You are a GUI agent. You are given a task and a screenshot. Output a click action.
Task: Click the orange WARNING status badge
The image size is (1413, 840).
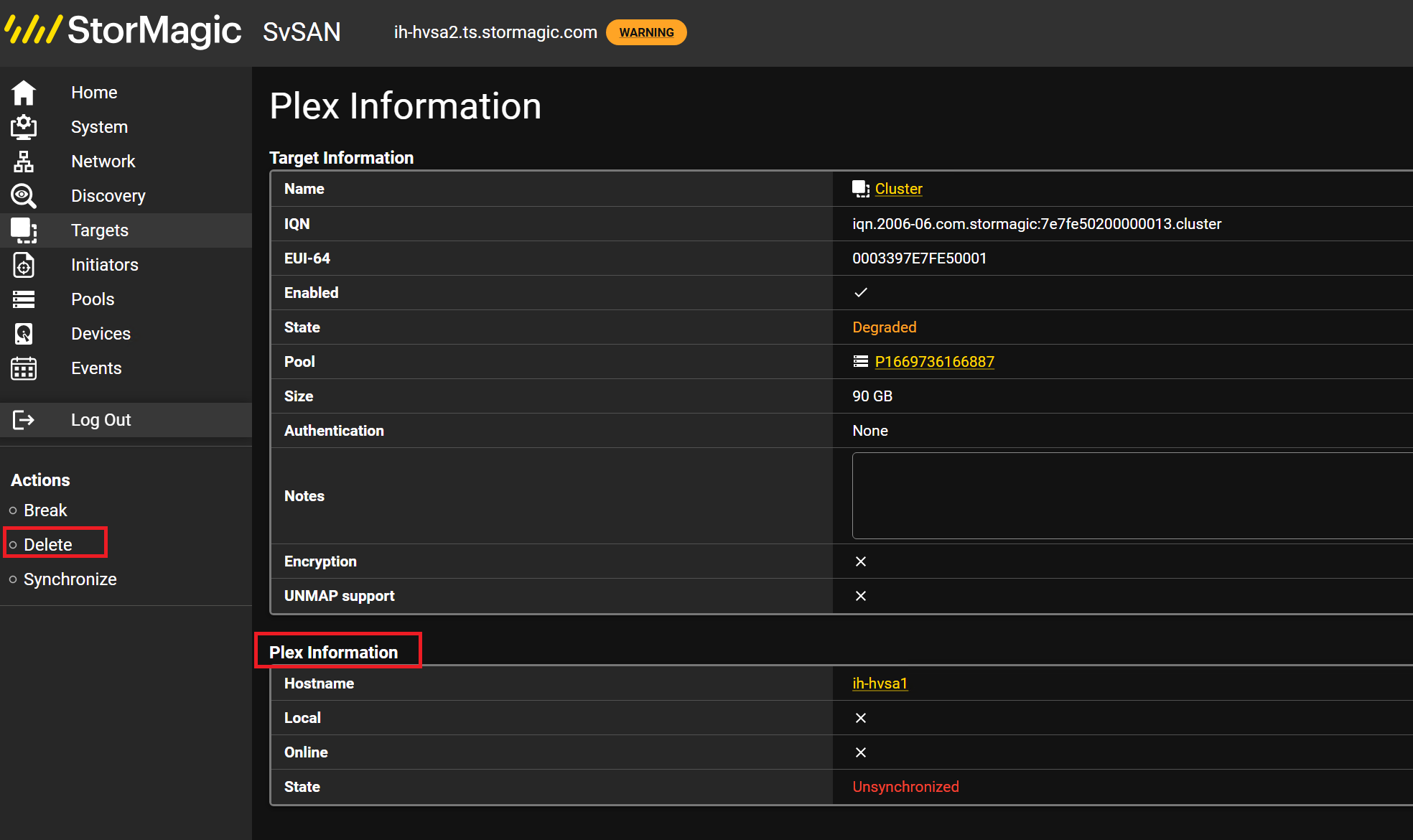click(646, 32)
